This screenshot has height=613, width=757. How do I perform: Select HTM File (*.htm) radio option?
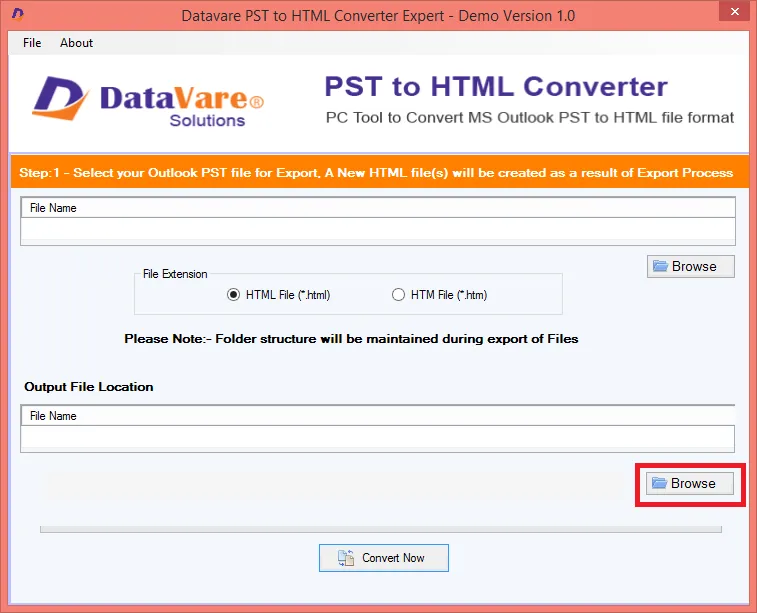click(x=439, y=295)
